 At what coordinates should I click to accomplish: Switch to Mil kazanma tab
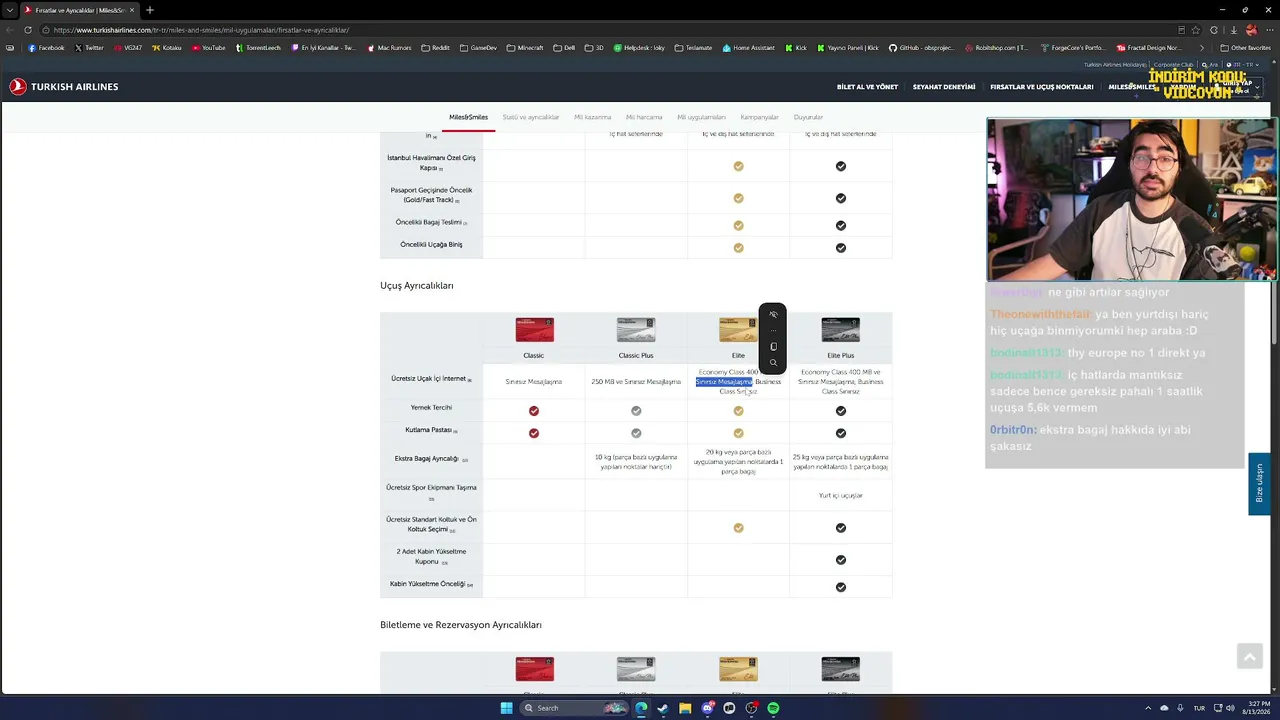coord(593,117)
